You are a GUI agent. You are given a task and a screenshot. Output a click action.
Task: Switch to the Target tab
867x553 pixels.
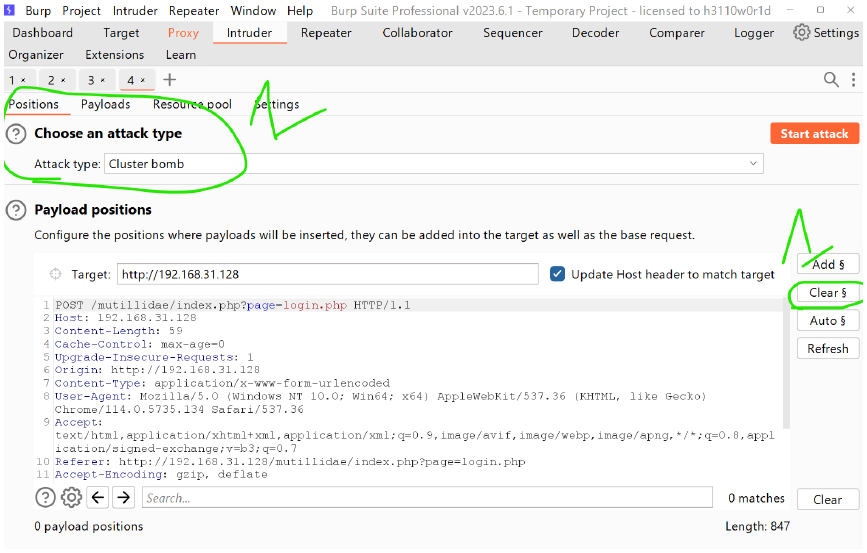pyautogui.click(x=121, y=33)
